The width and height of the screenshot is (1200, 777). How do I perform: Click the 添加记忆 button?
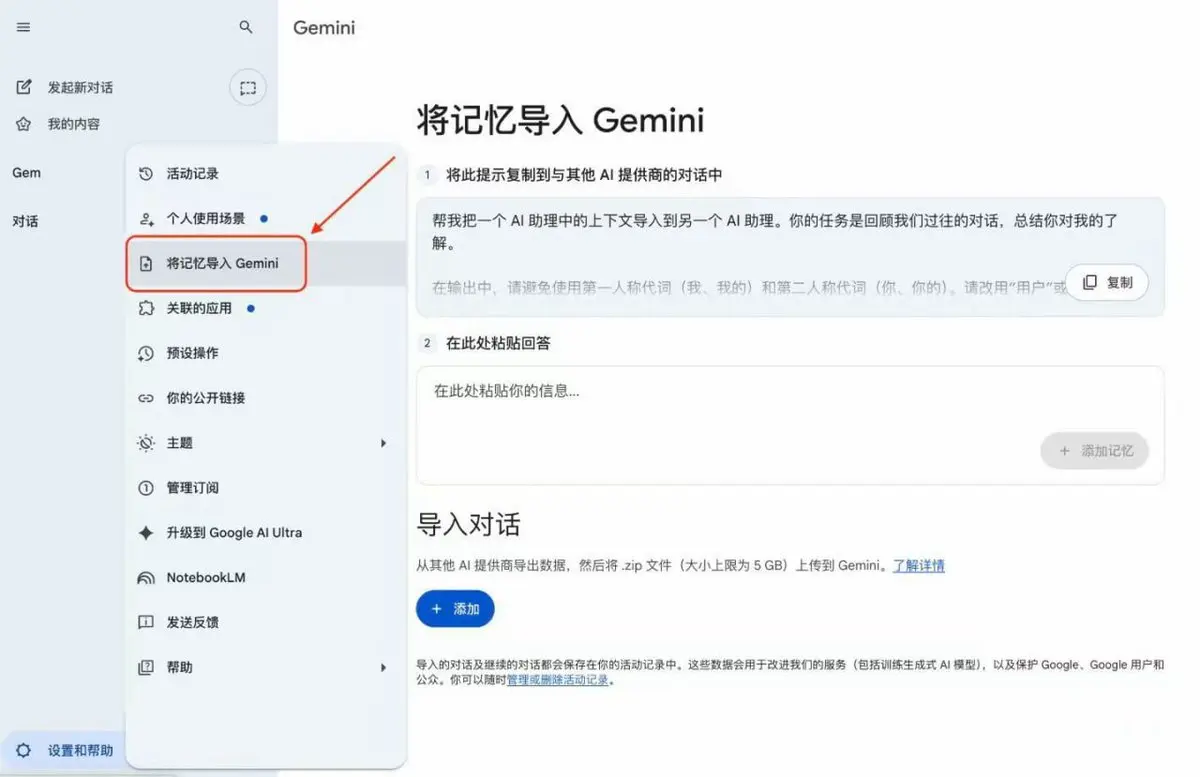coord(1095,451)
